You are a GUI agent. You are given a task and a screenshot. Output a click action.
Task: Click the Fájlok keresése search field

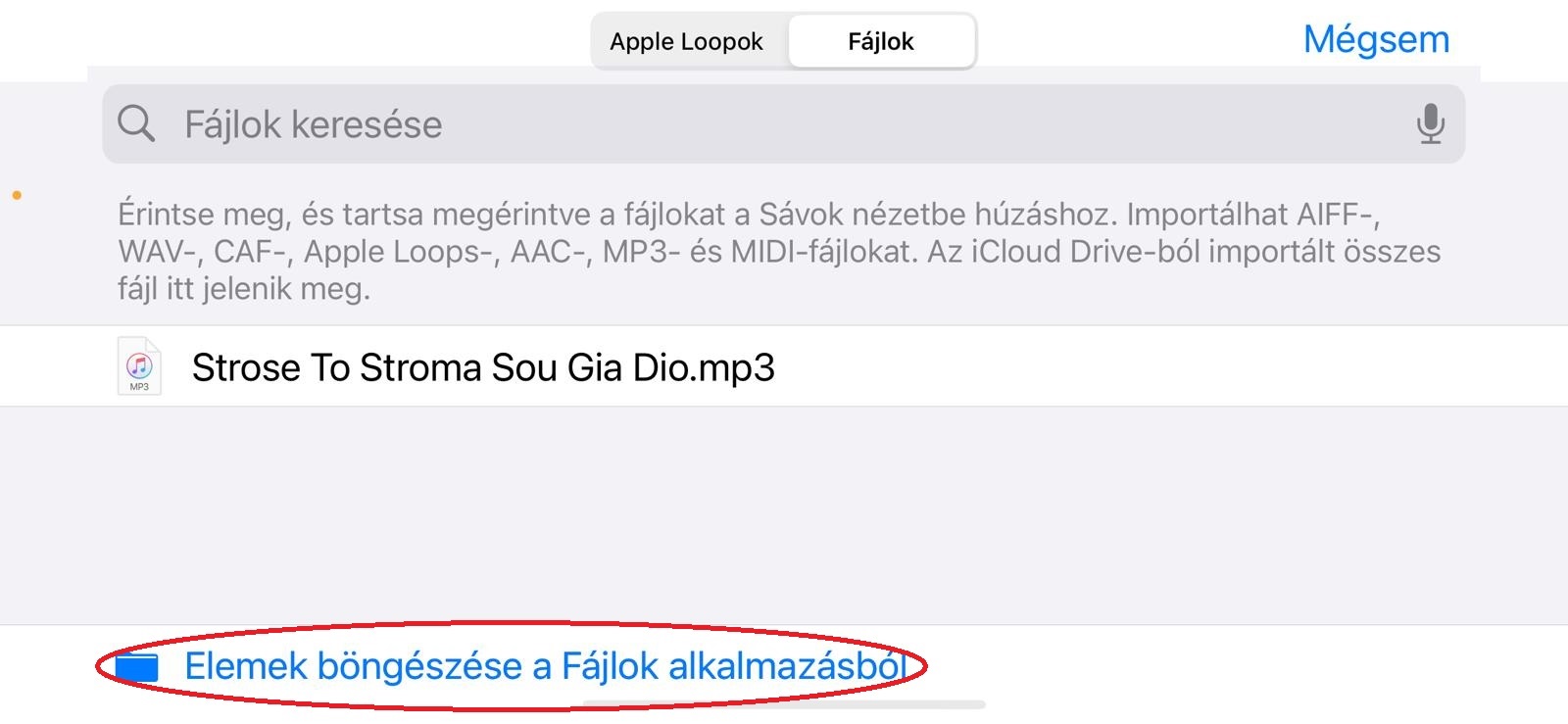(x=784, y=124)
